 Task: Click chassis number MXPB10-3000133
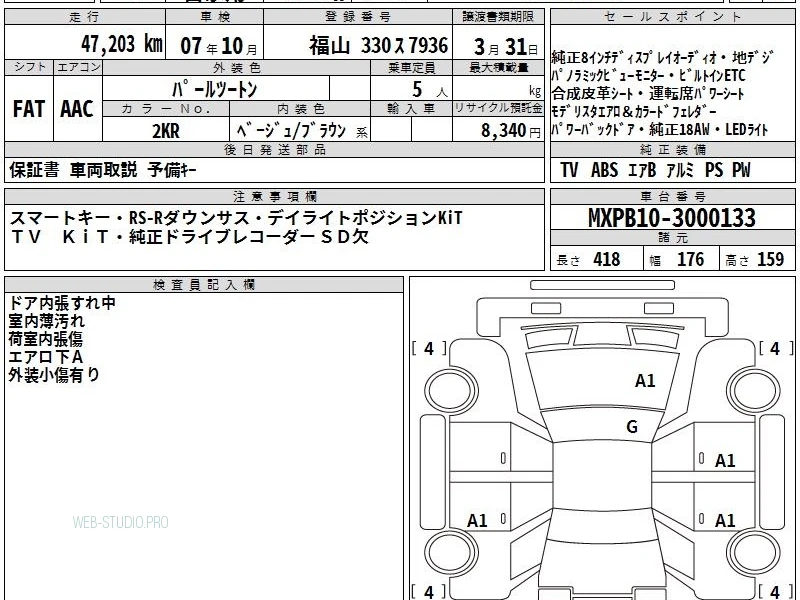[672, 218]
